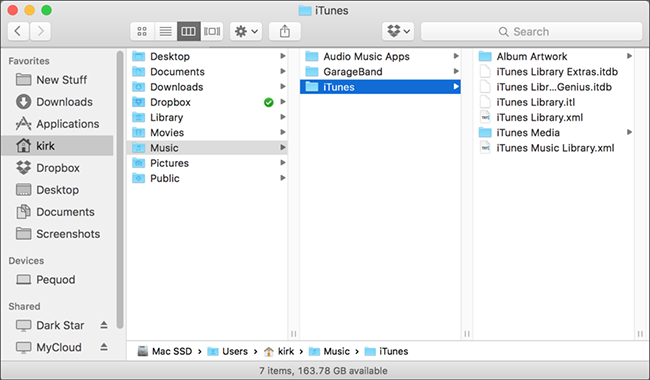Click kirk in path bar
The height and width of the screenshot is (380, 650).
(279, 351)
